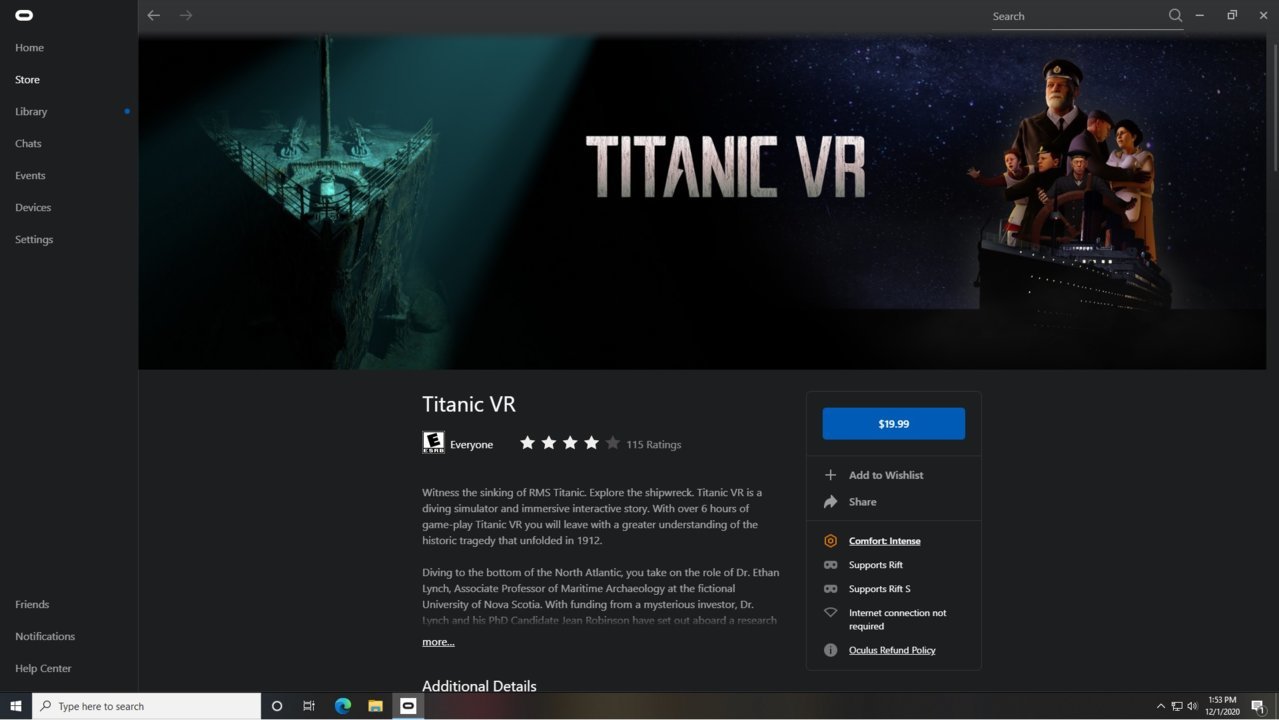Click the plus icon beside Add to Wishlist
This screenshot has width=1279, height=720.
point(830,475)
